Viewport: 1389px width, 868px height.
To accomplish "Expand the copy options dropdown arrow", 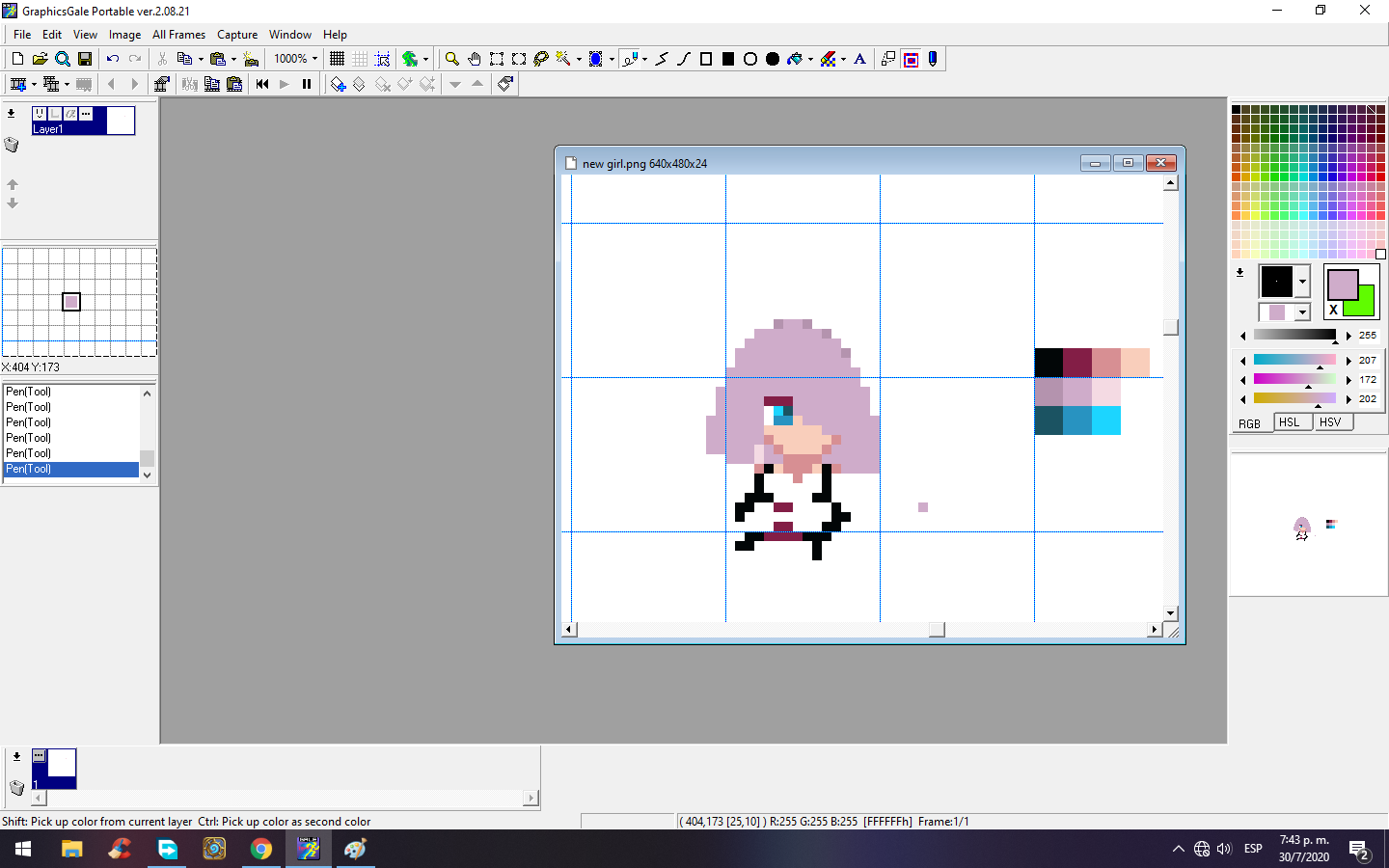I will point(201,59).
